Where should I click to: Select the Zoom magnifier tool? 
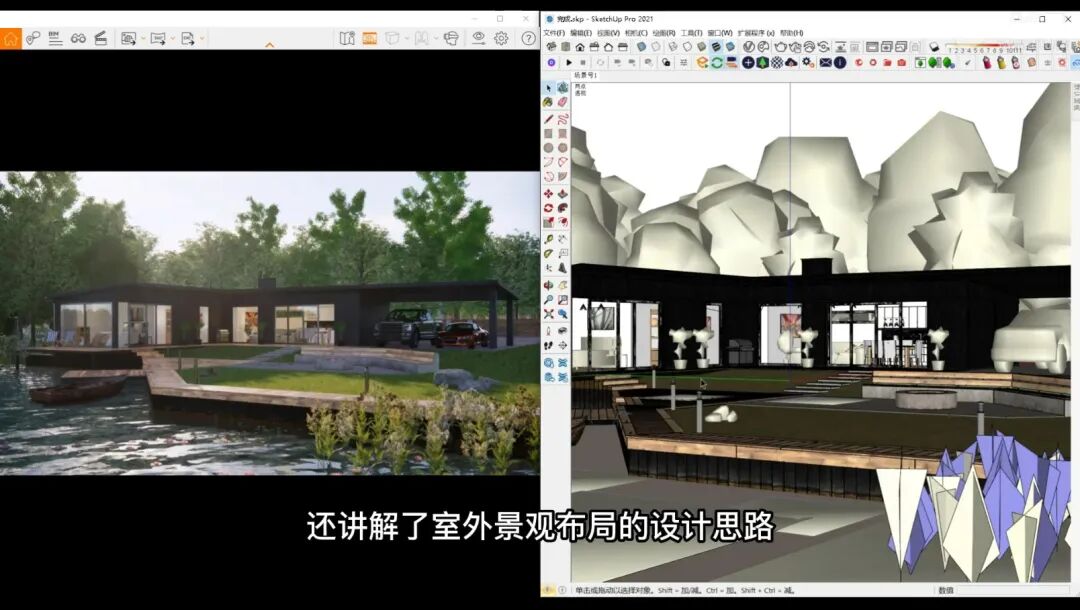tap(548, 299)
